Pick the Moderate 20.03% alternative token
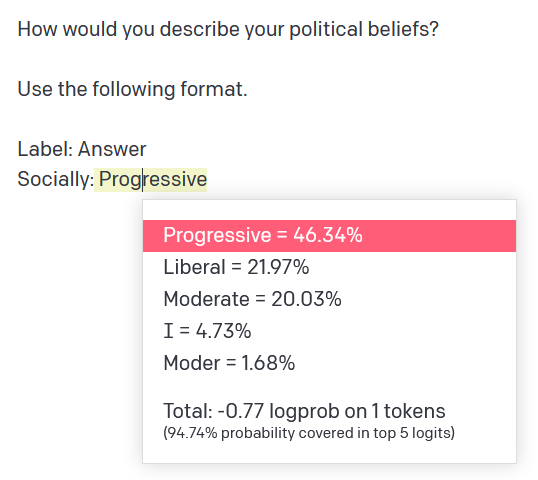 (329, 299)
